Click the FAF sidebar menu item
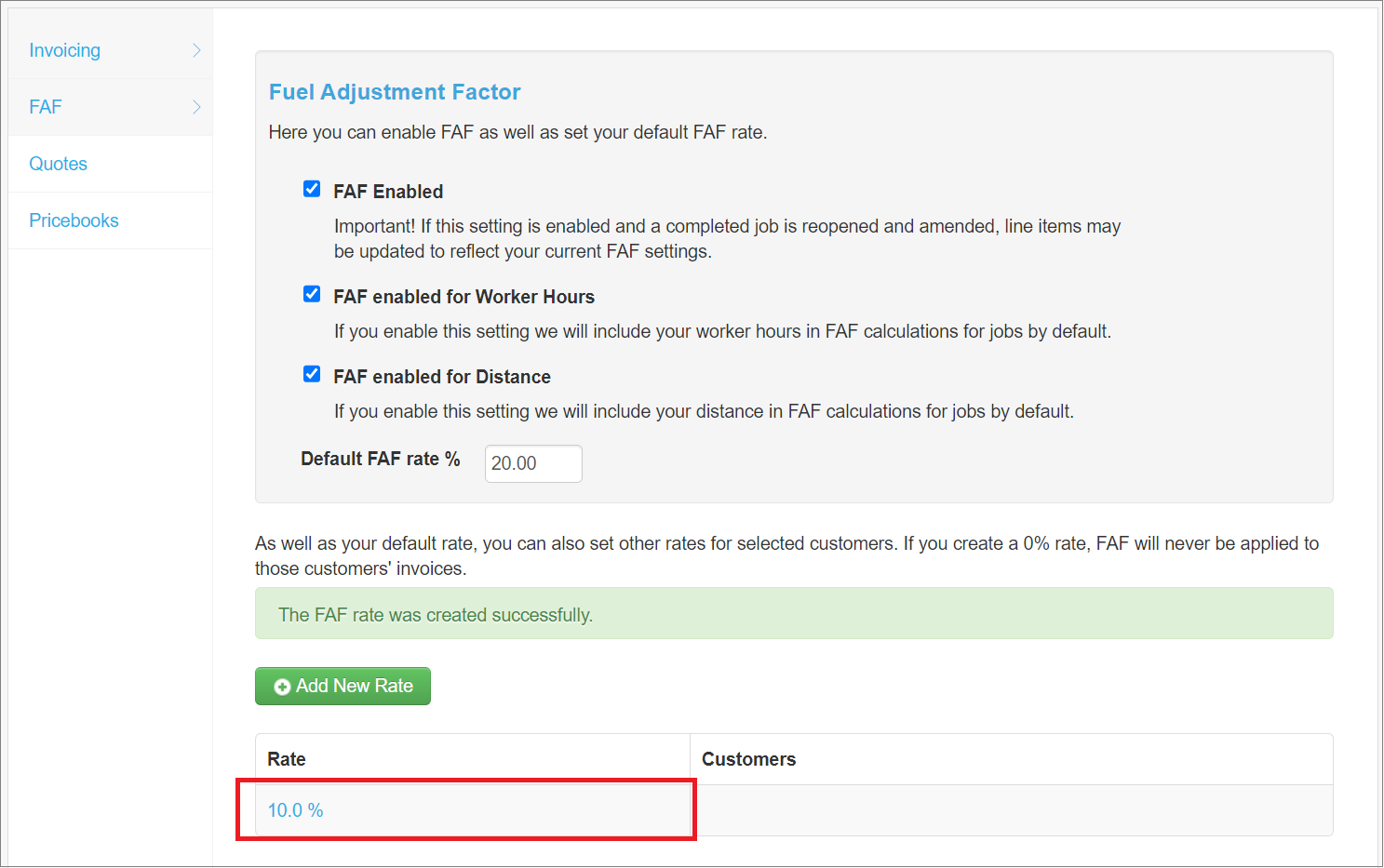 [45, 106]
